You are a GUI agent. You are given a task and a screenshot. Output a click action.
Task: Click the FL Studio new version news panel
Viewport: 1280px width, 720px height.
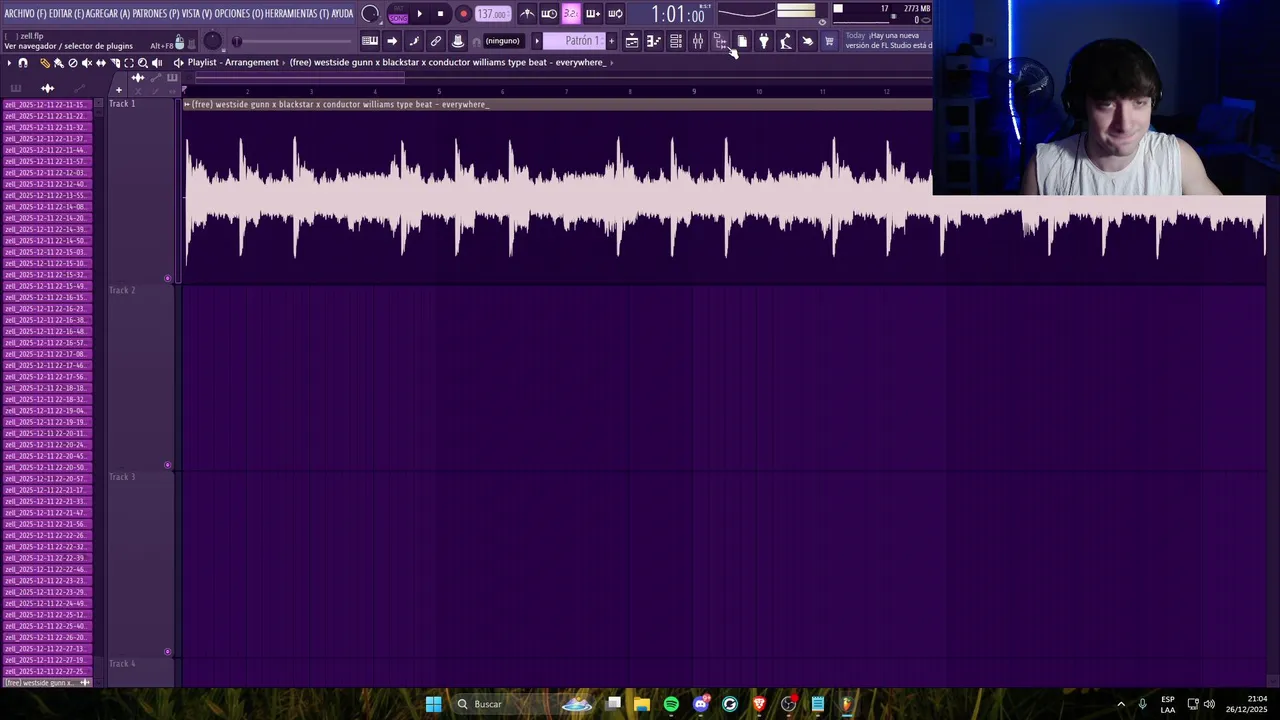888,41
